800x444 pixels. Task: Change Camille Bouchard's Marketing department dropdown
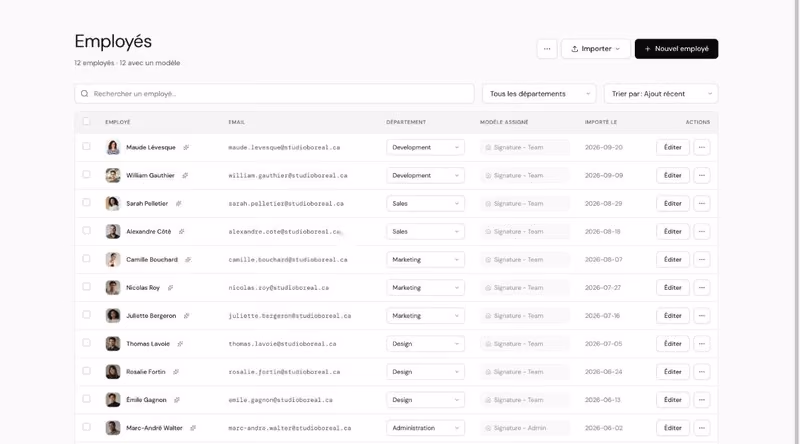(426, 260)
